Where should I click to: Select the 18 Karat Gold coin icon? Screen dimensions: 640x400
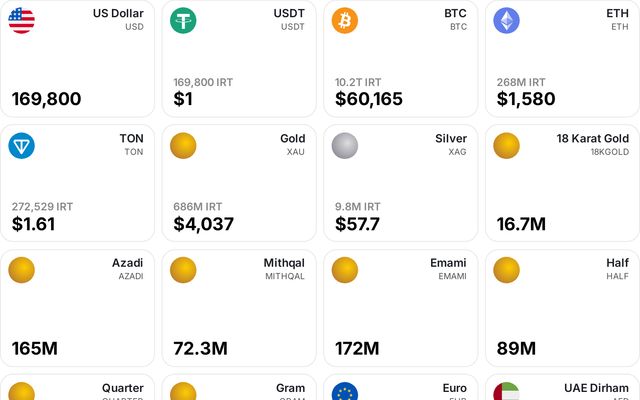pyautogui.click(x=507, y=146)
